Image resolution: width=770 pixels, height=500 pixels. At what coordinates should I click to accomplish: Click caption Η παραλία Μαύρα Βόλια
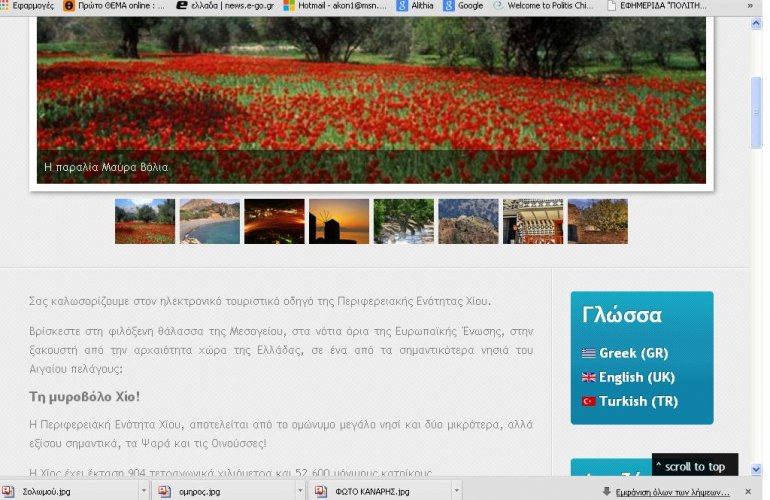[x=106, y=167]
